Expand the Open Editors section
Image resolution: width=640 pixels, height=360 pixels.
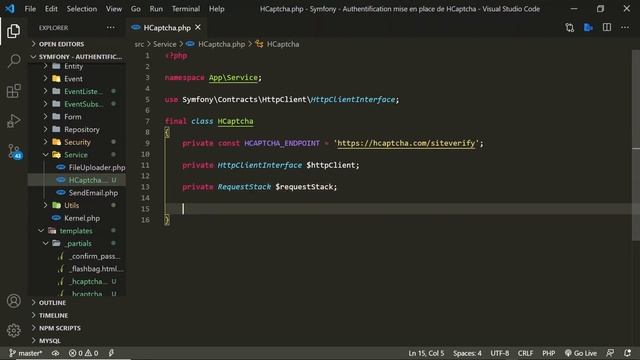pos(61,44)
